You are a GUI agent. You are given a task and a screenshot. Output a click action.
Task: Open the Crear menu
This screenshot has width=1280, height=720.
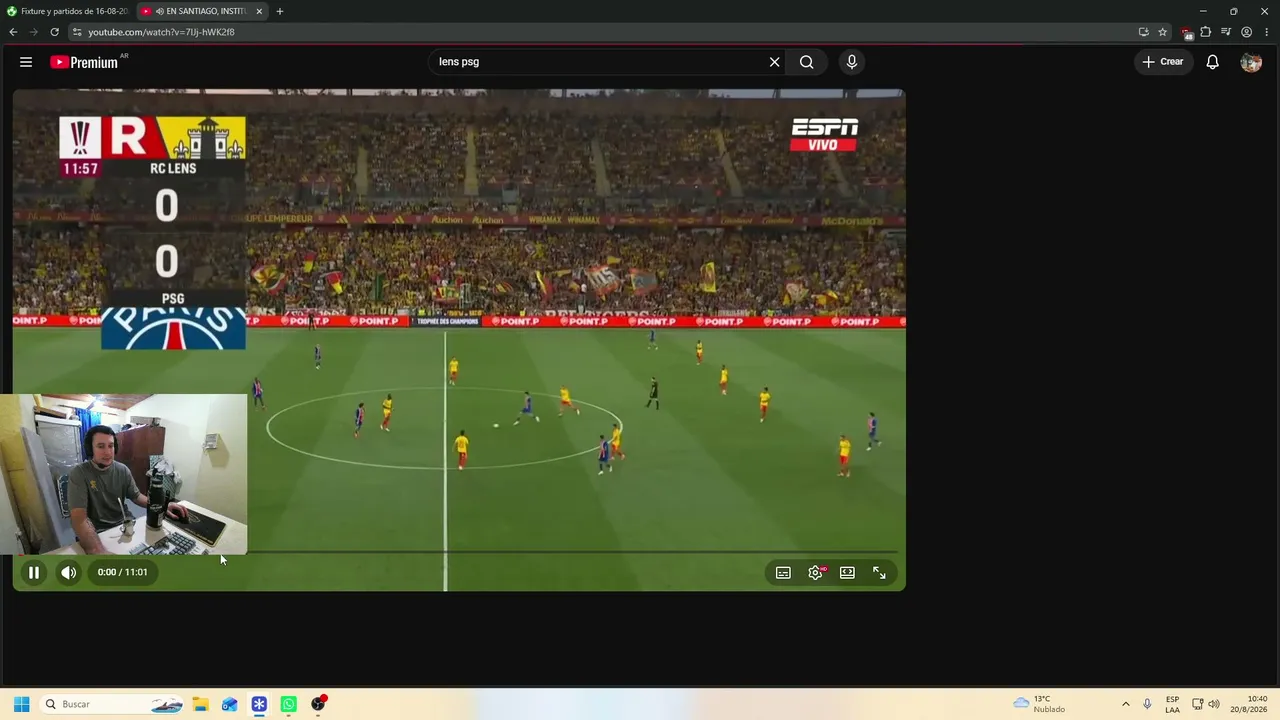[x=1163, y=62]
